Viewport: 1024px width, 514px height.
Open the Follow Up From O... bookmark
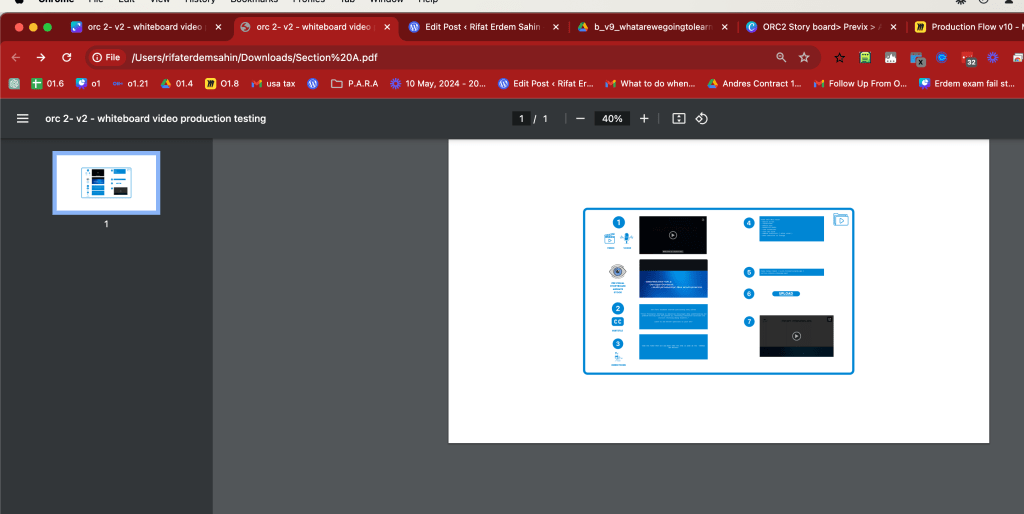click(x=860, y=84)
